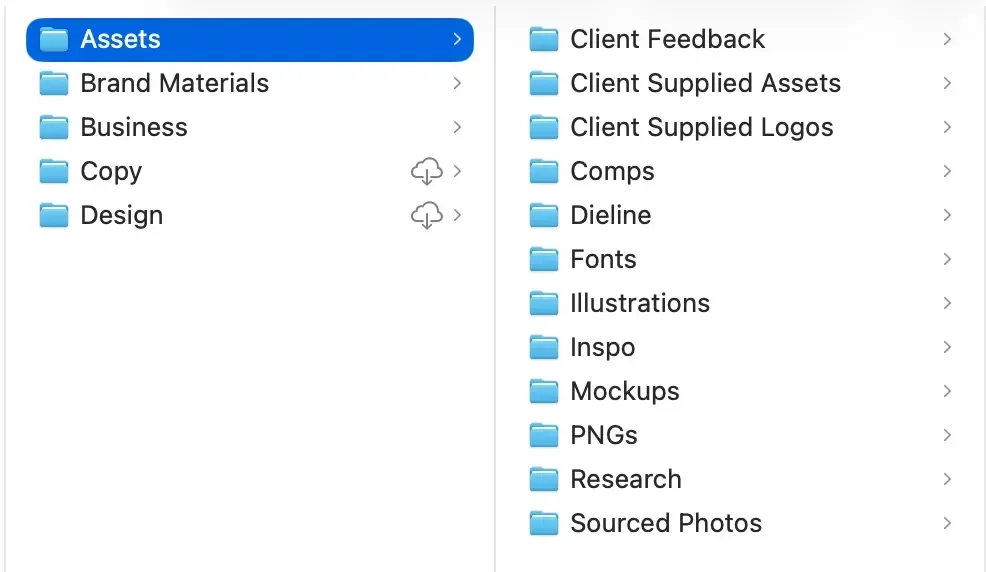The height and width of the screenshot is (572, 986).
Task: Select the Client Supplied Logos folder
Action: pos(740,127)
